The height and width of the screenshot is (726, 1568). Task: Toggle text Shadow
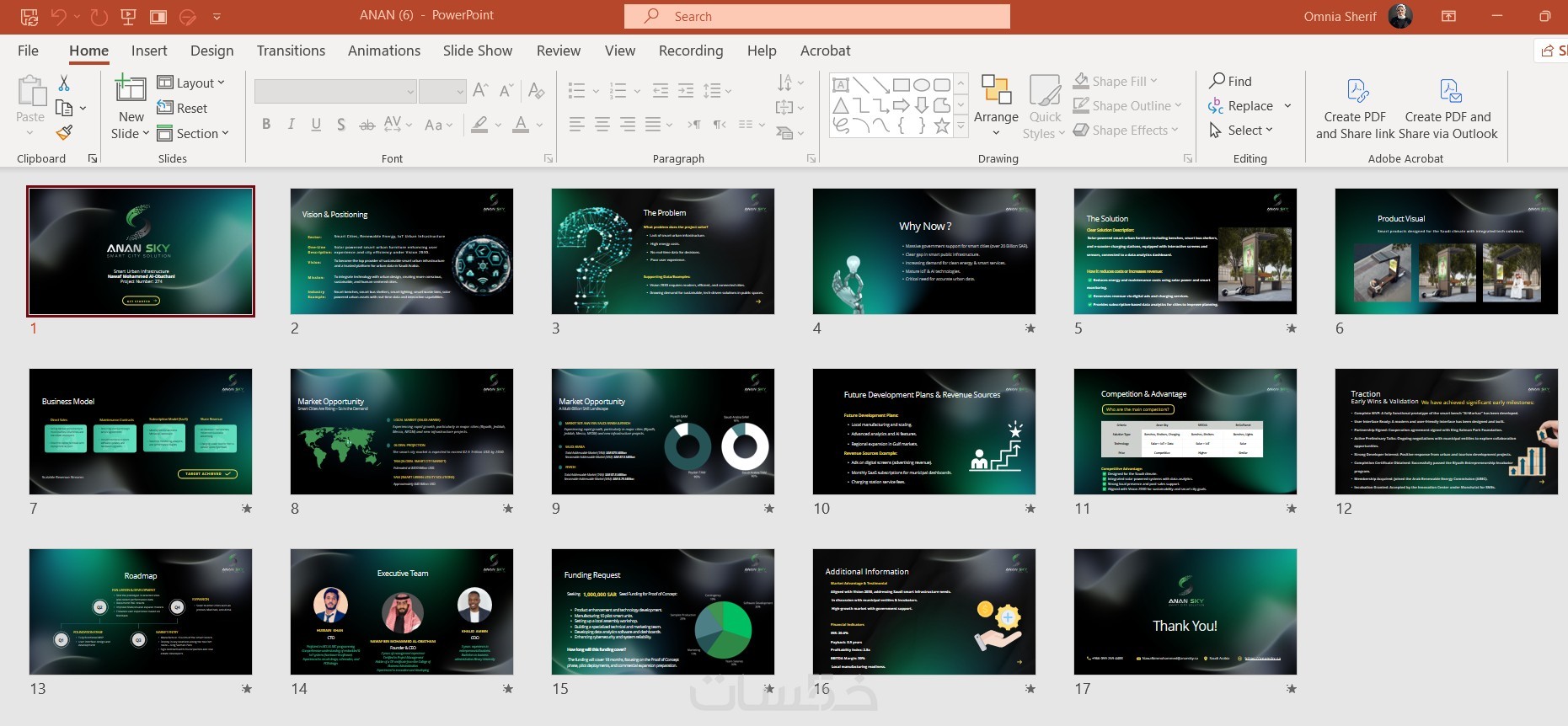click(x=341, y=125)
